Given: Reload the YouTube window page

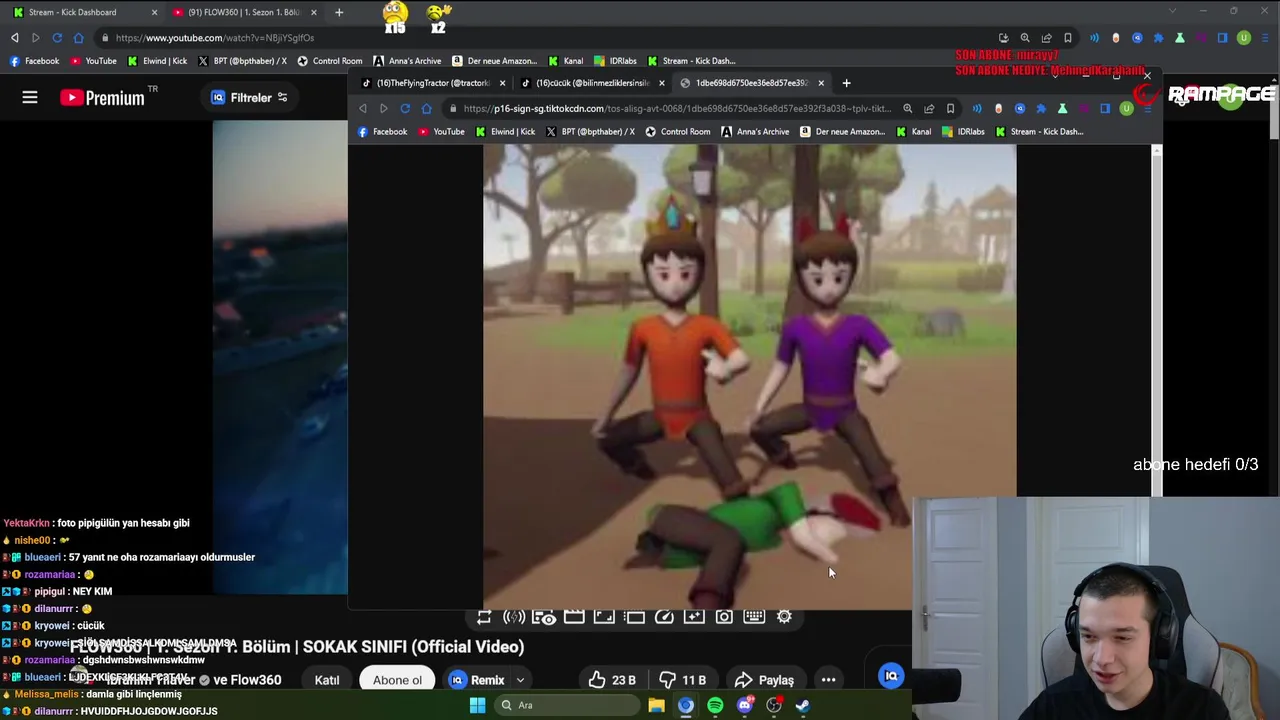Looking at the screenshot, I should click(x=57, y=37).
